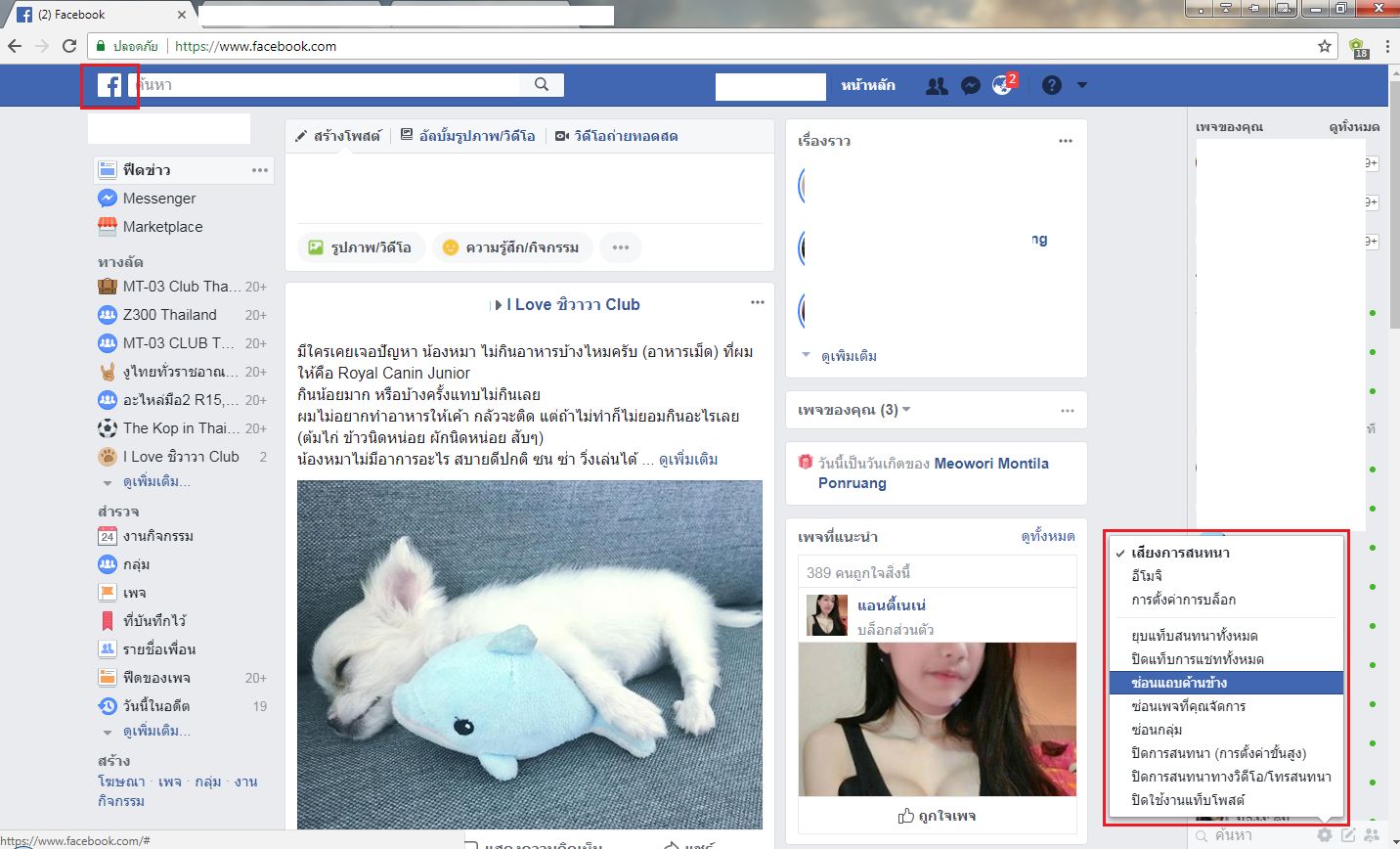
Task: Open the notifications globe icon
Action: pyautogui.click(x=1002, y=85)
